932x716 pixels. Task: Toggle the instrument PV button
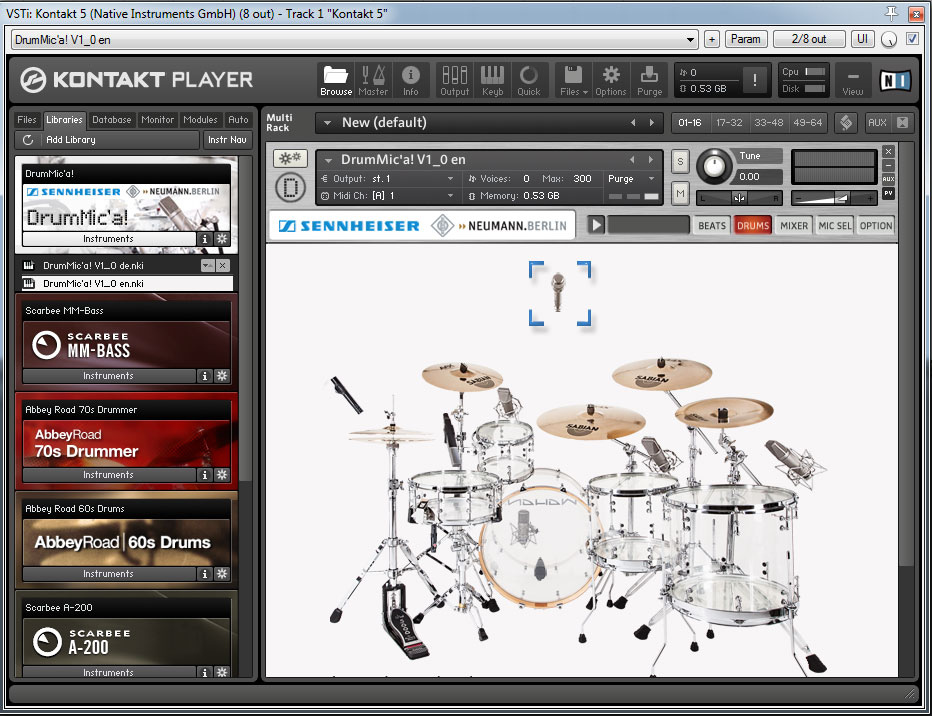point(888,193)
